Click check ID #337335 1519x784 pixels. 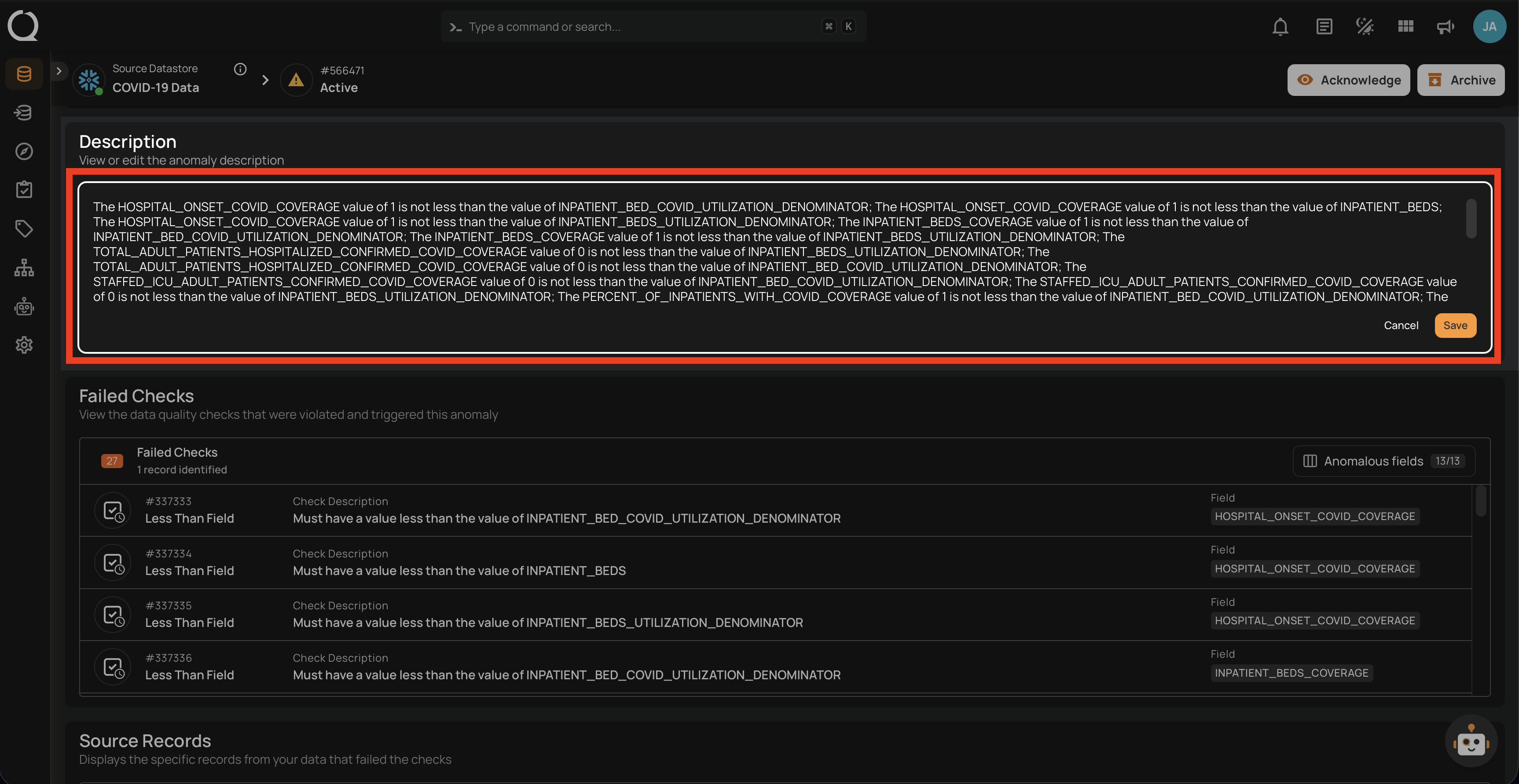(x=169, y=606)
